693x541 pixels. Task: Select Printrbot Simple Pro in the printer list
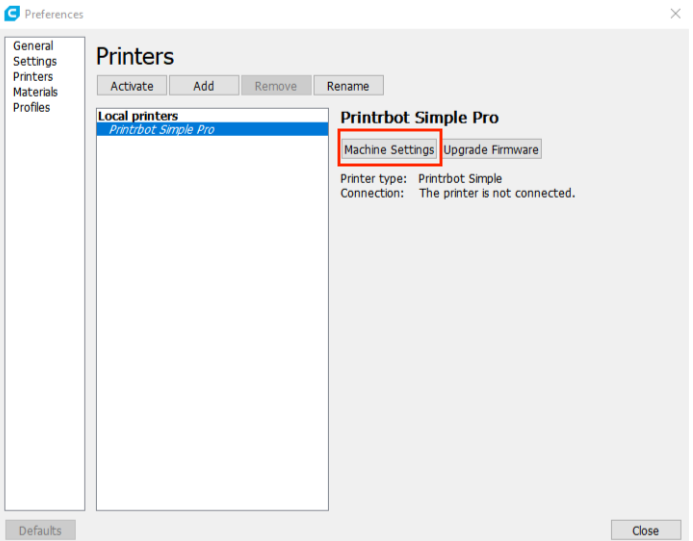click(x=212, y=129)
